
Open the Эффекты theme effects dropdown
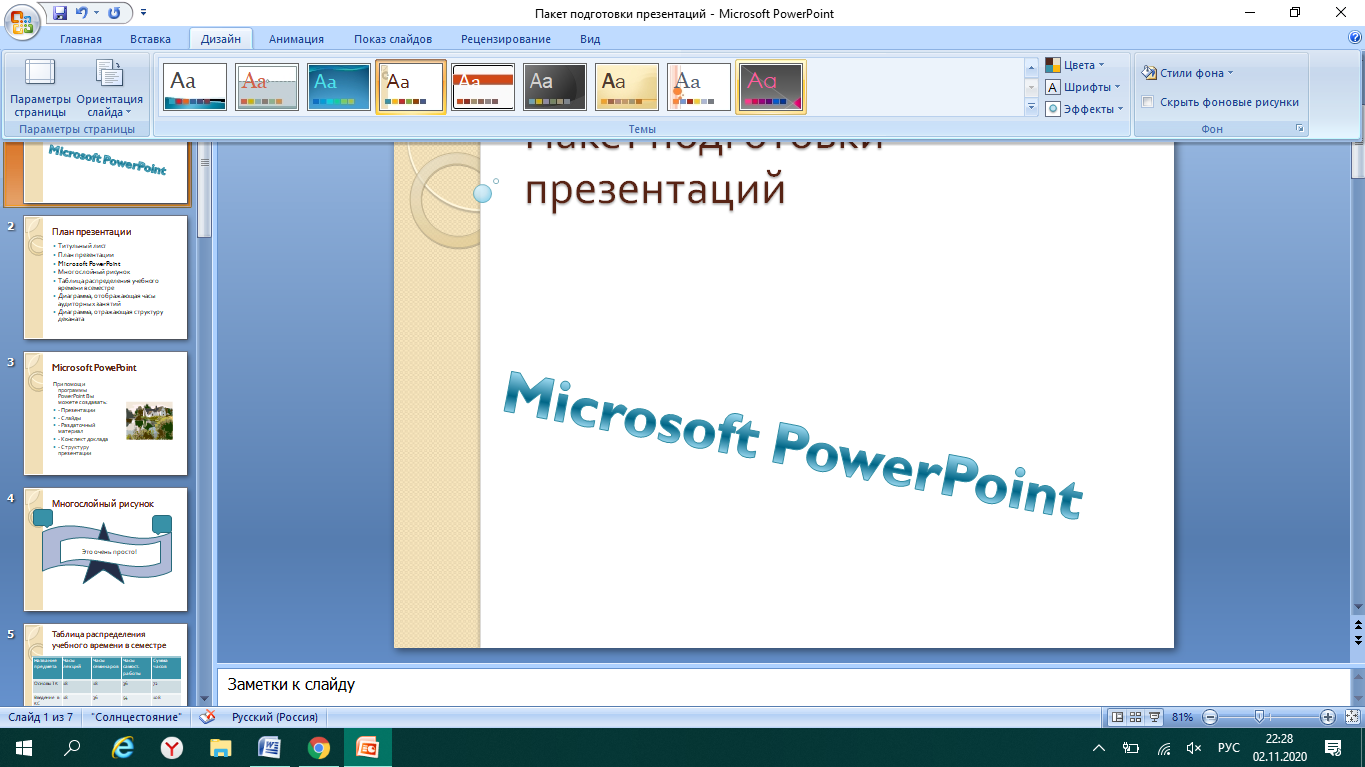tap(1085, 109)
